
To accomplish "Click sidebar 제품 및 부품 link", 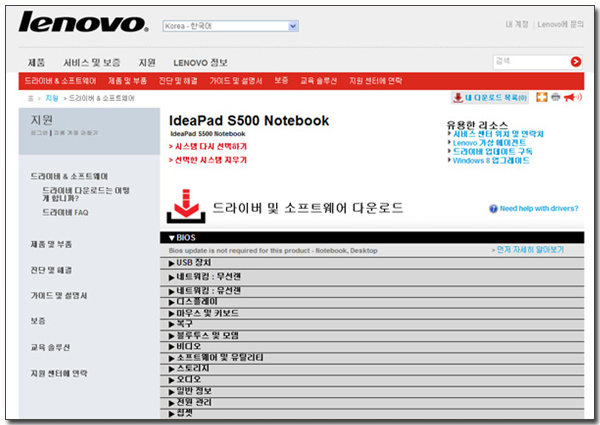I will tap(51, 244).
